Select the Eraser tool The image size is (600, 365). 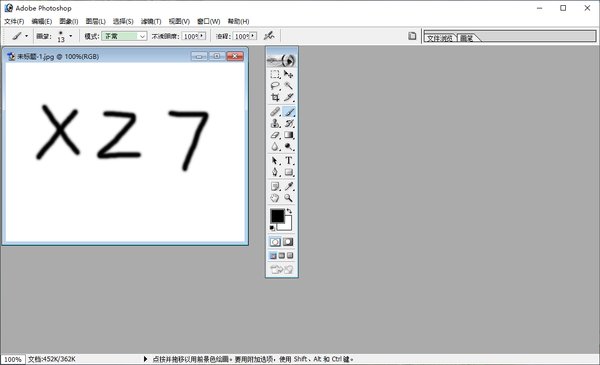pos(275,135)
